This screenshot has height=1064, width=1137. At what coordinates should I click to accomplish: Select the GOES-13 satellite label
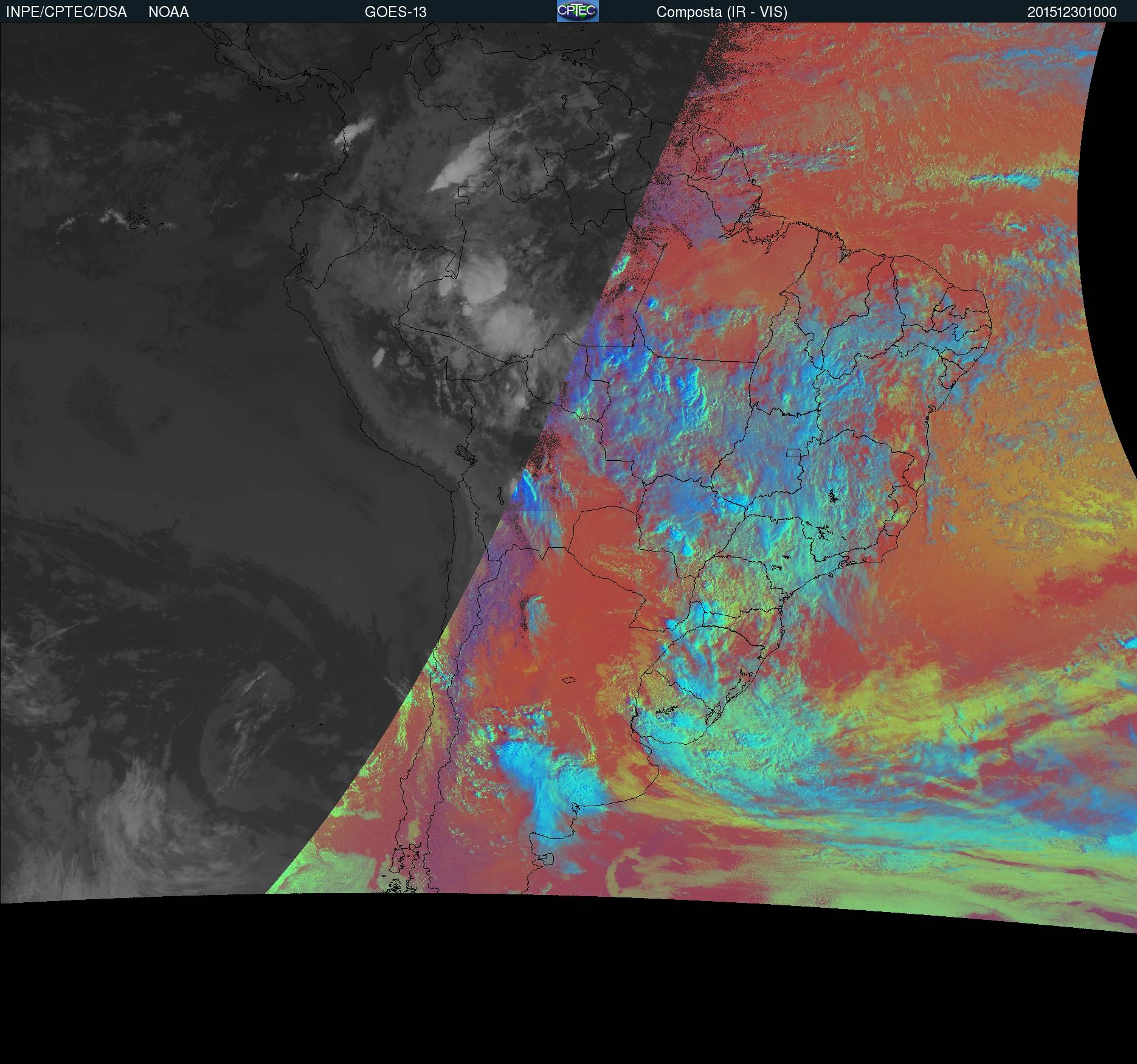pos(395,12)
